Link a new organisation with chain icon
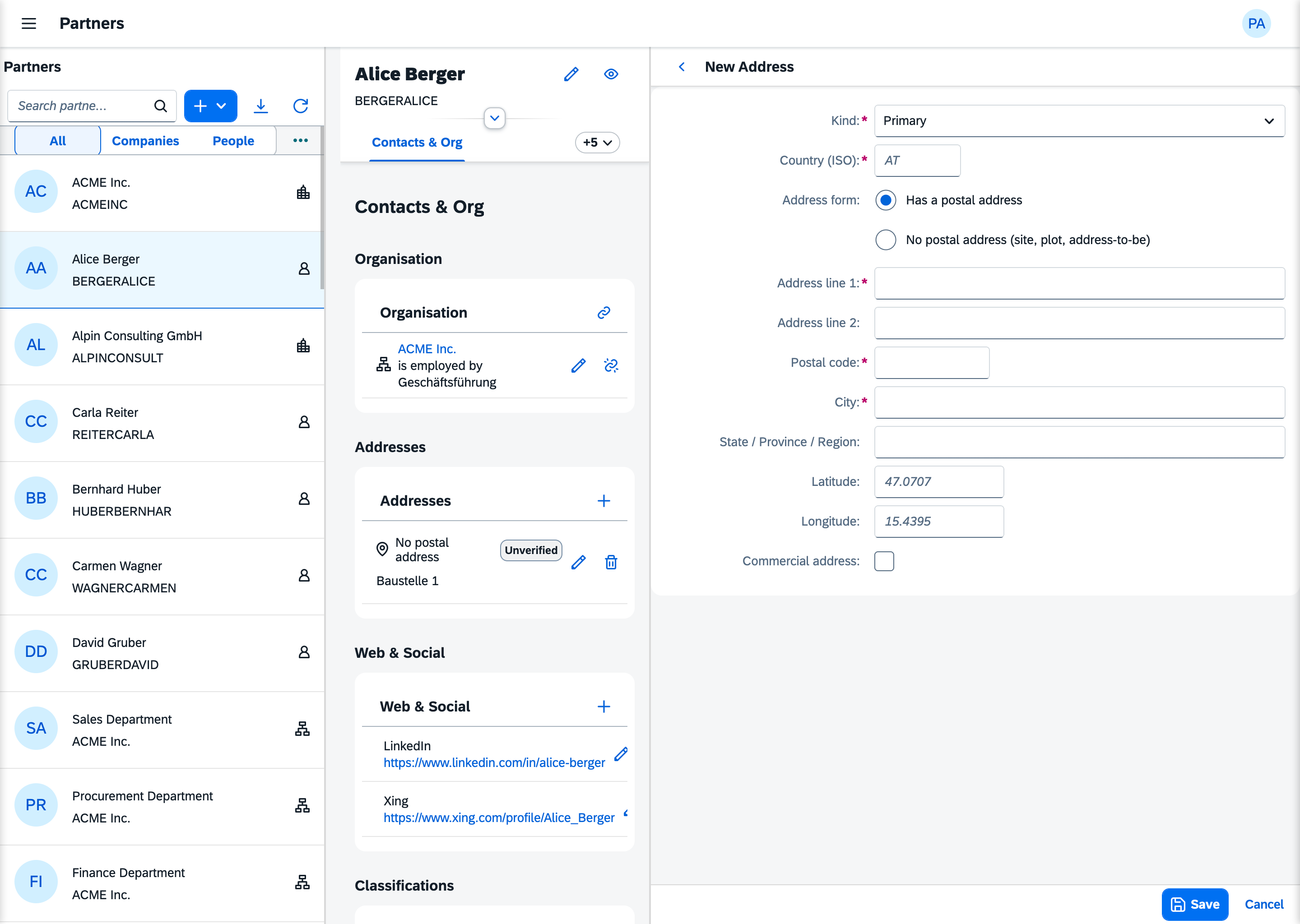Screen dimensions: 1300x924 (604, 312)
